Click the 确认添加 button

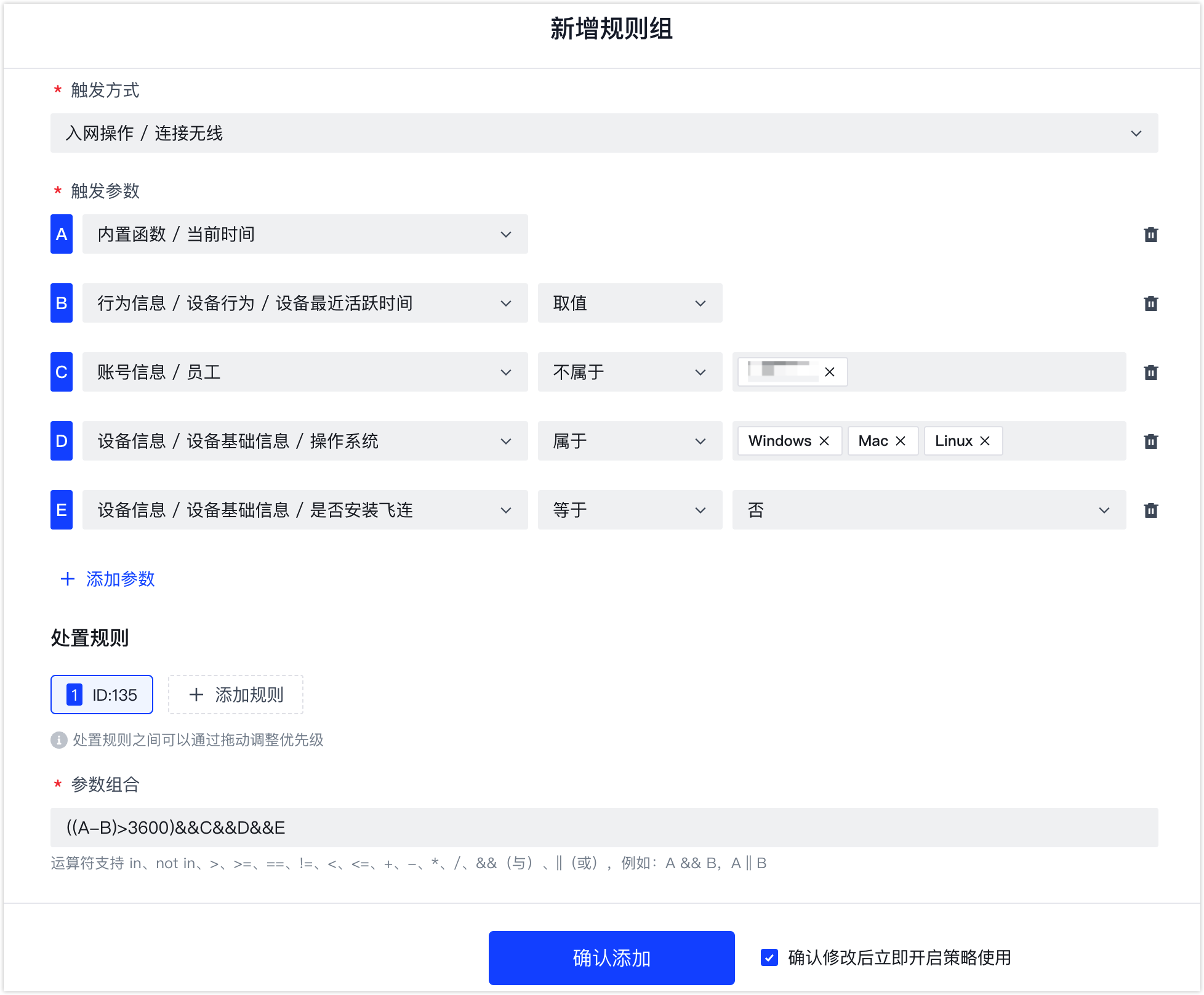tap(611, 957)
